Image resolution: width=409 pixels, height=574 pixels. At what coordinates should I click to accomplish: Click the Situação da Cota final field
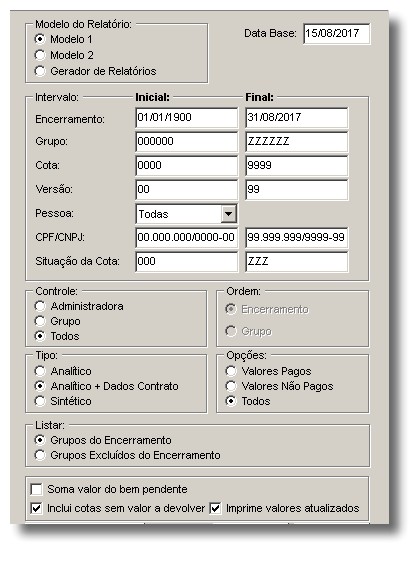(x=296, y=261)
